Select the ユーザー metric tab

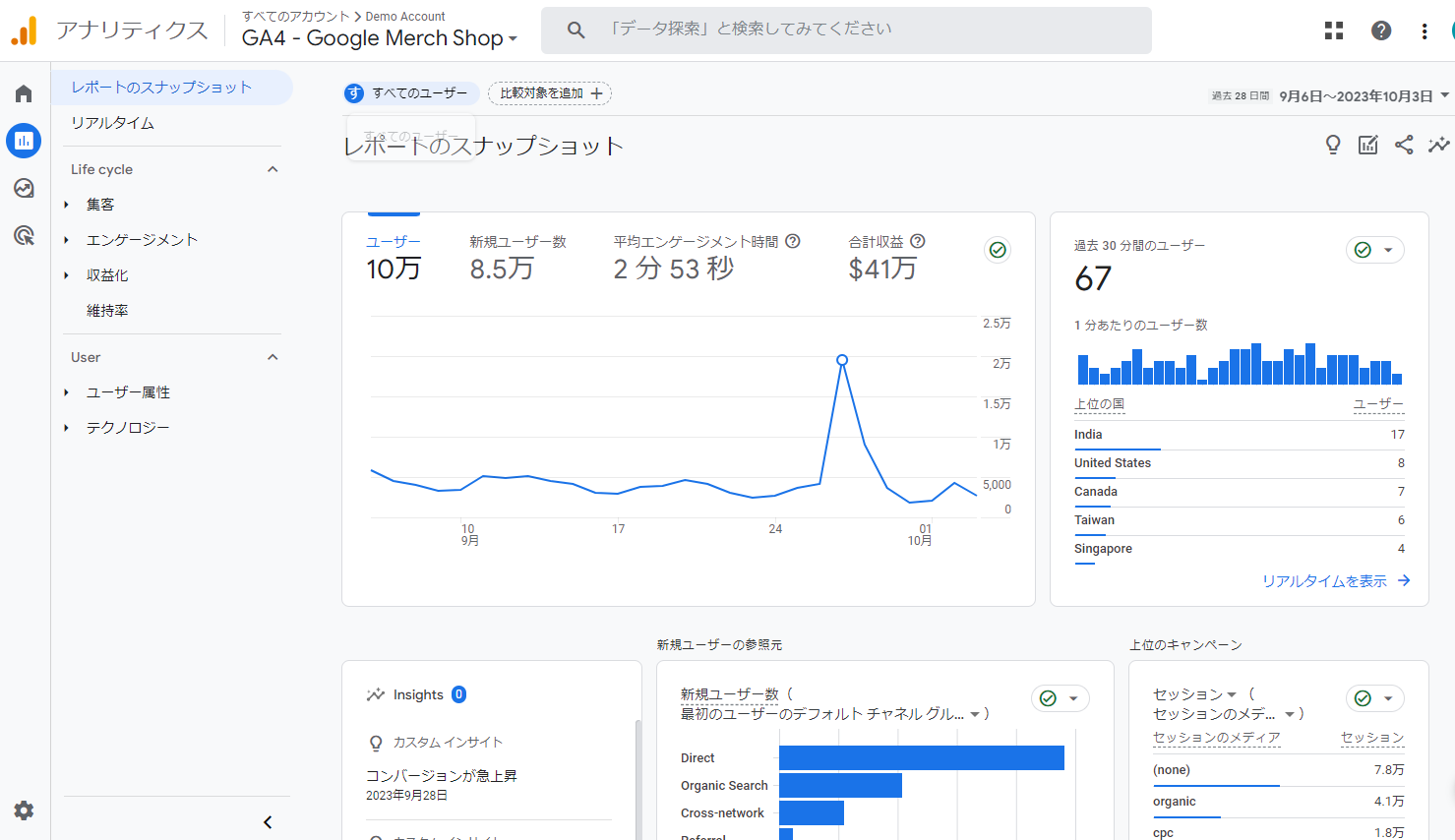pos(394,258)
